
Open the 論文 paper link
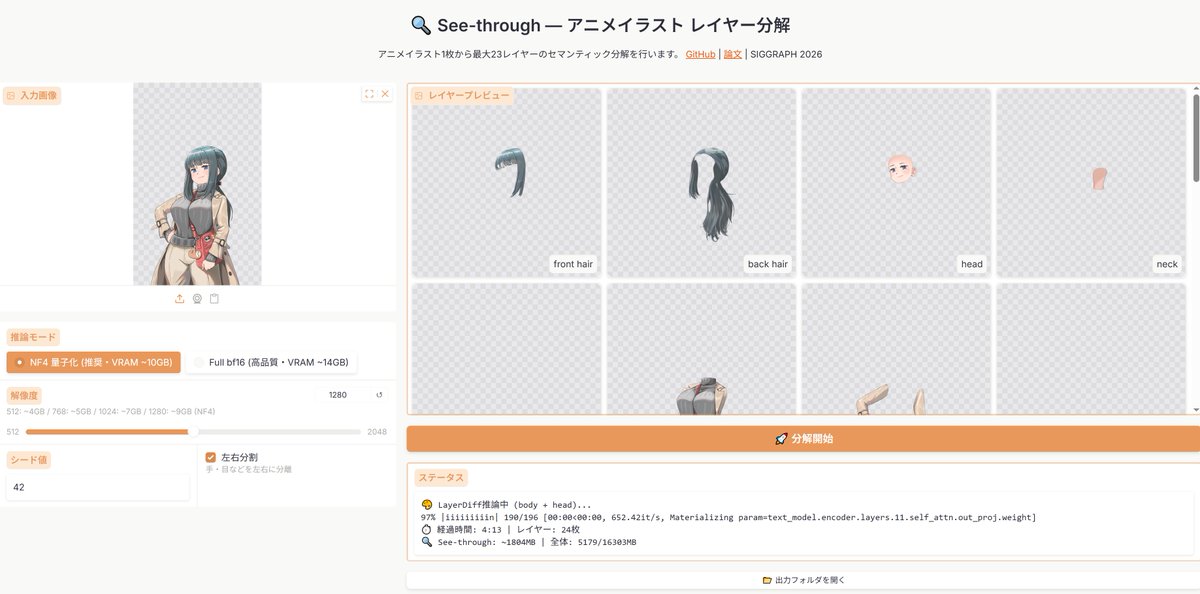click(733, 54)
